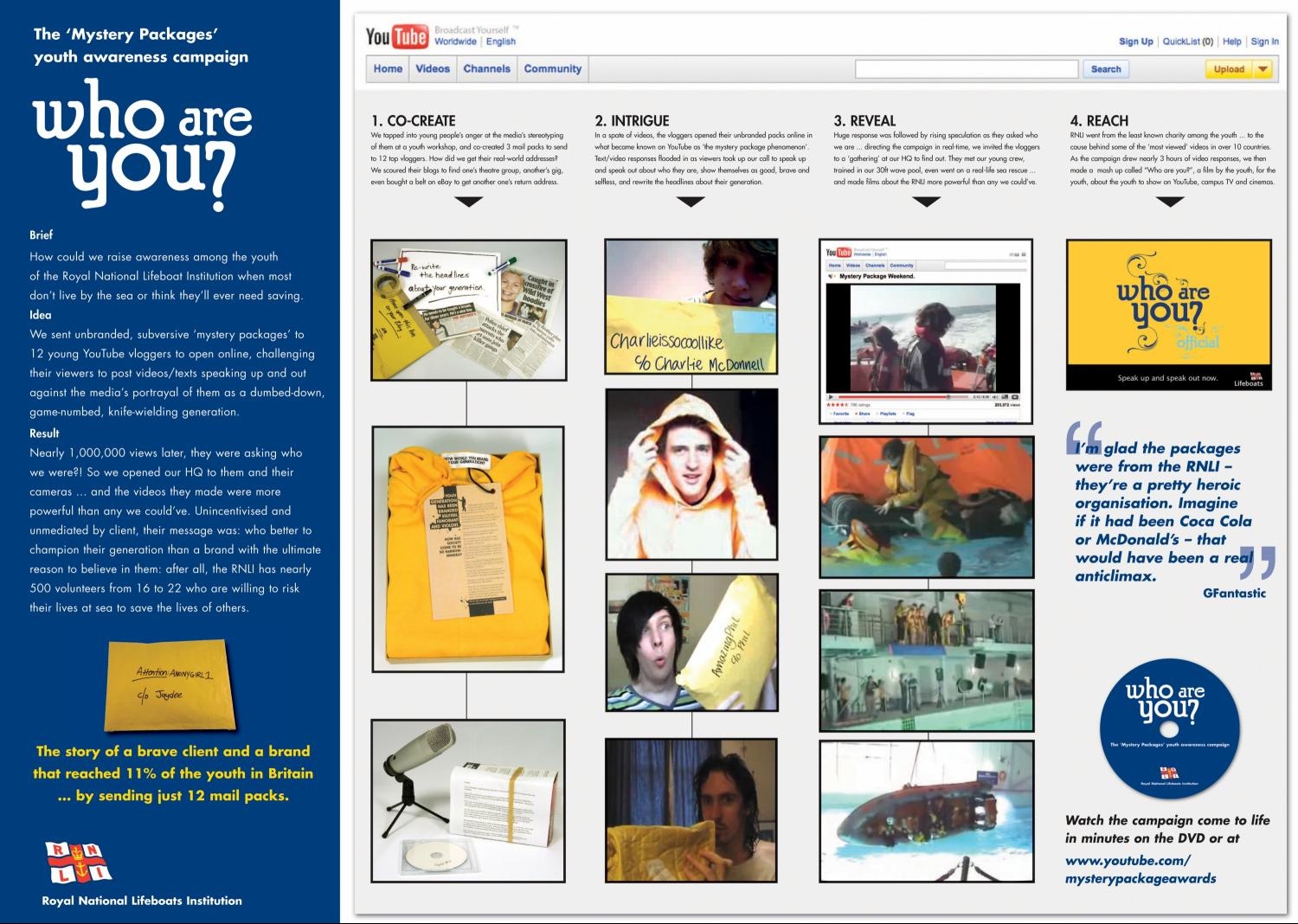The image size is (1298, 924).
Task: Open the wave pool rescue thumbnail
Action: coord(926,507)
